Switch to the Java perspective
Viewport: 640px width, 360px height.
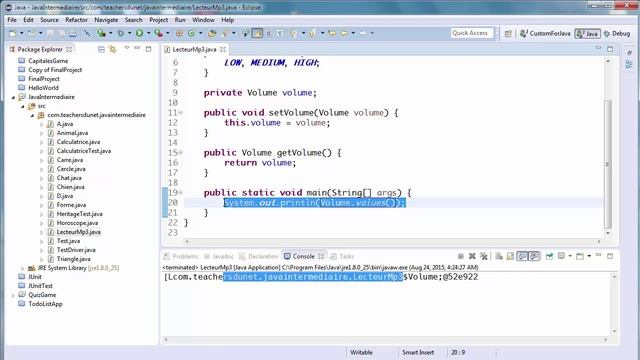tap(587, 33)
